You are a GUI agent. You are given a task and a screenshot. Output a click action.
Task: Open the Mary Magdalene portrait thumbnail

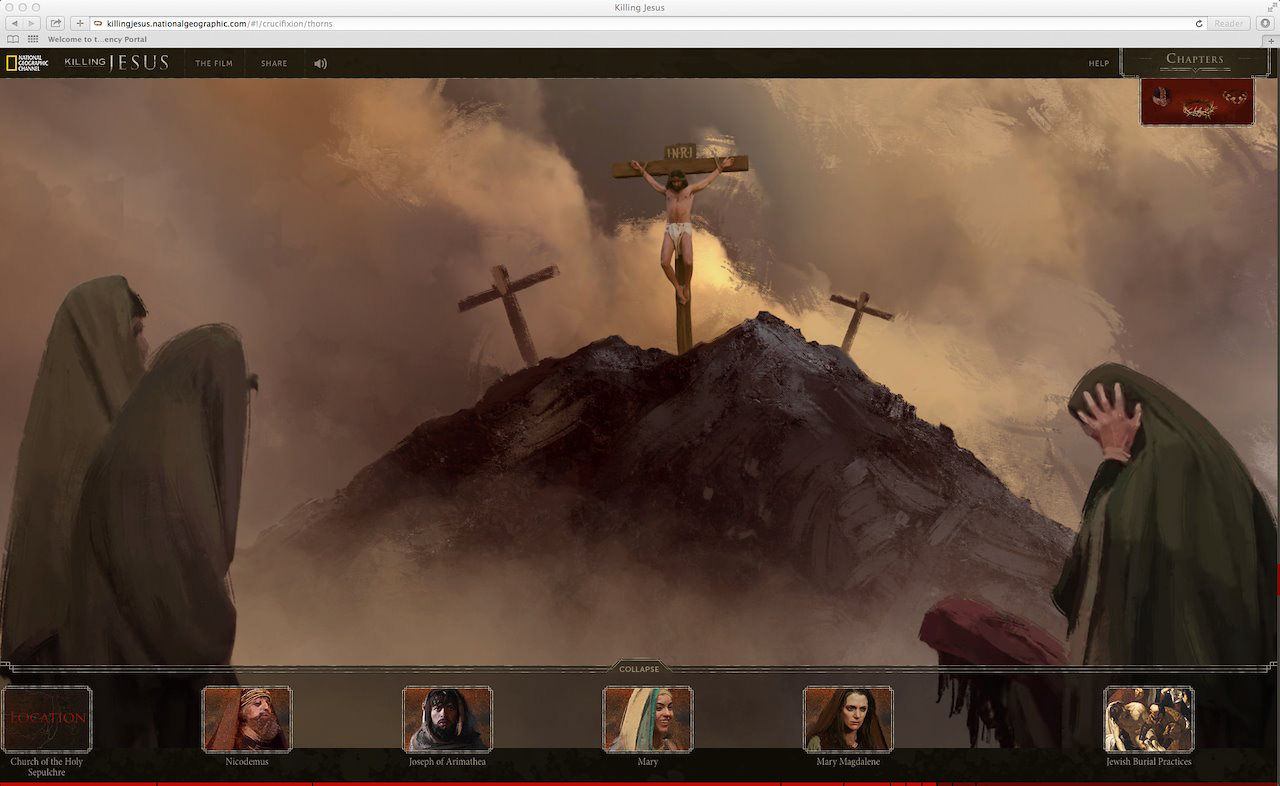(x=848, y=719)
